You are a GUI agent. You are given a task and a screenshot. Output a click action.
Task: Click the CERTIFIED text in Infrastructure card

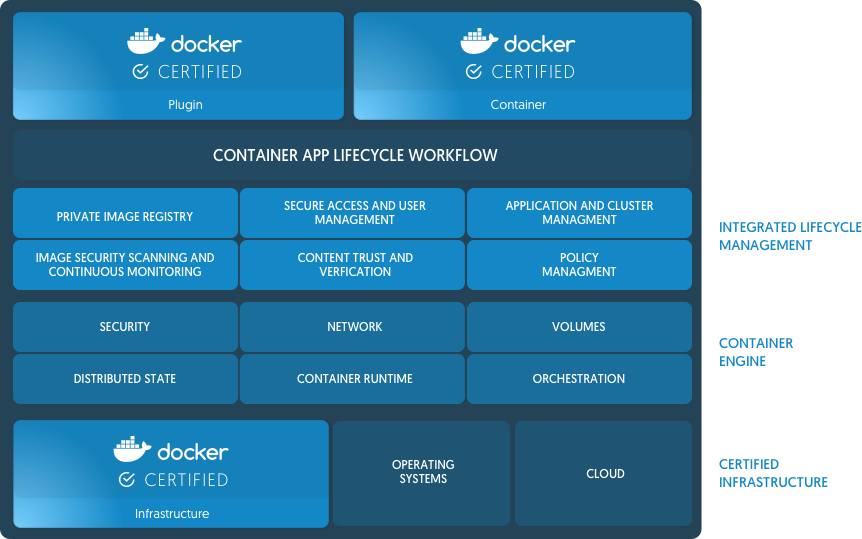(186, 480)
